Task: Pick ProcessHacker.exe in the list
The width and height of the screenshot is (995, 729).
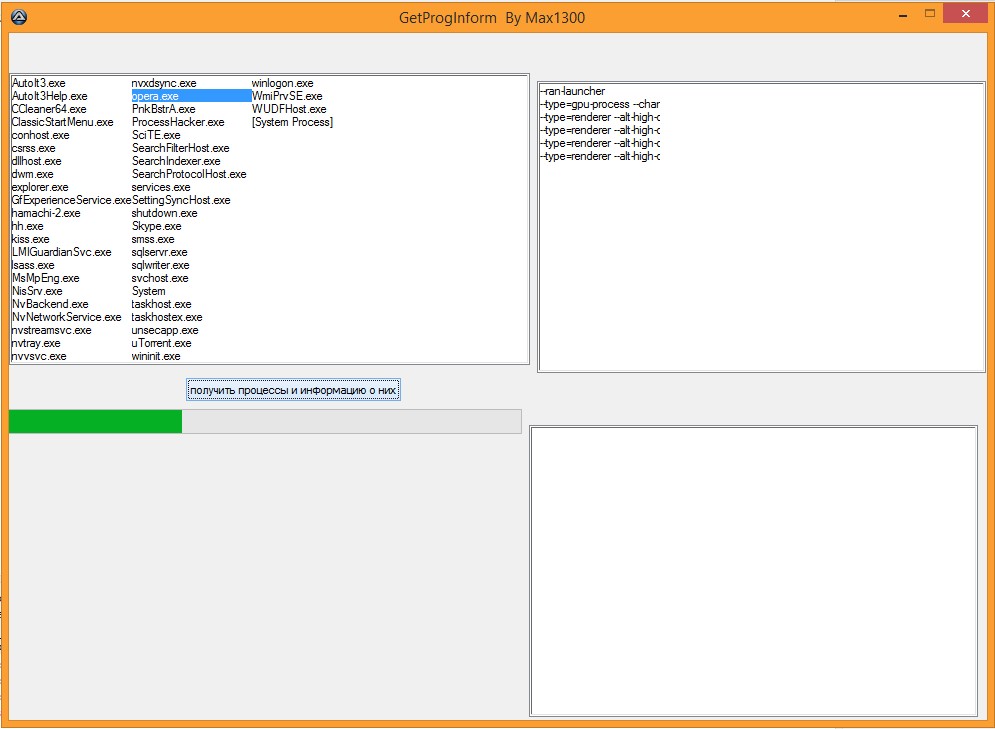Action: [178, 122]
